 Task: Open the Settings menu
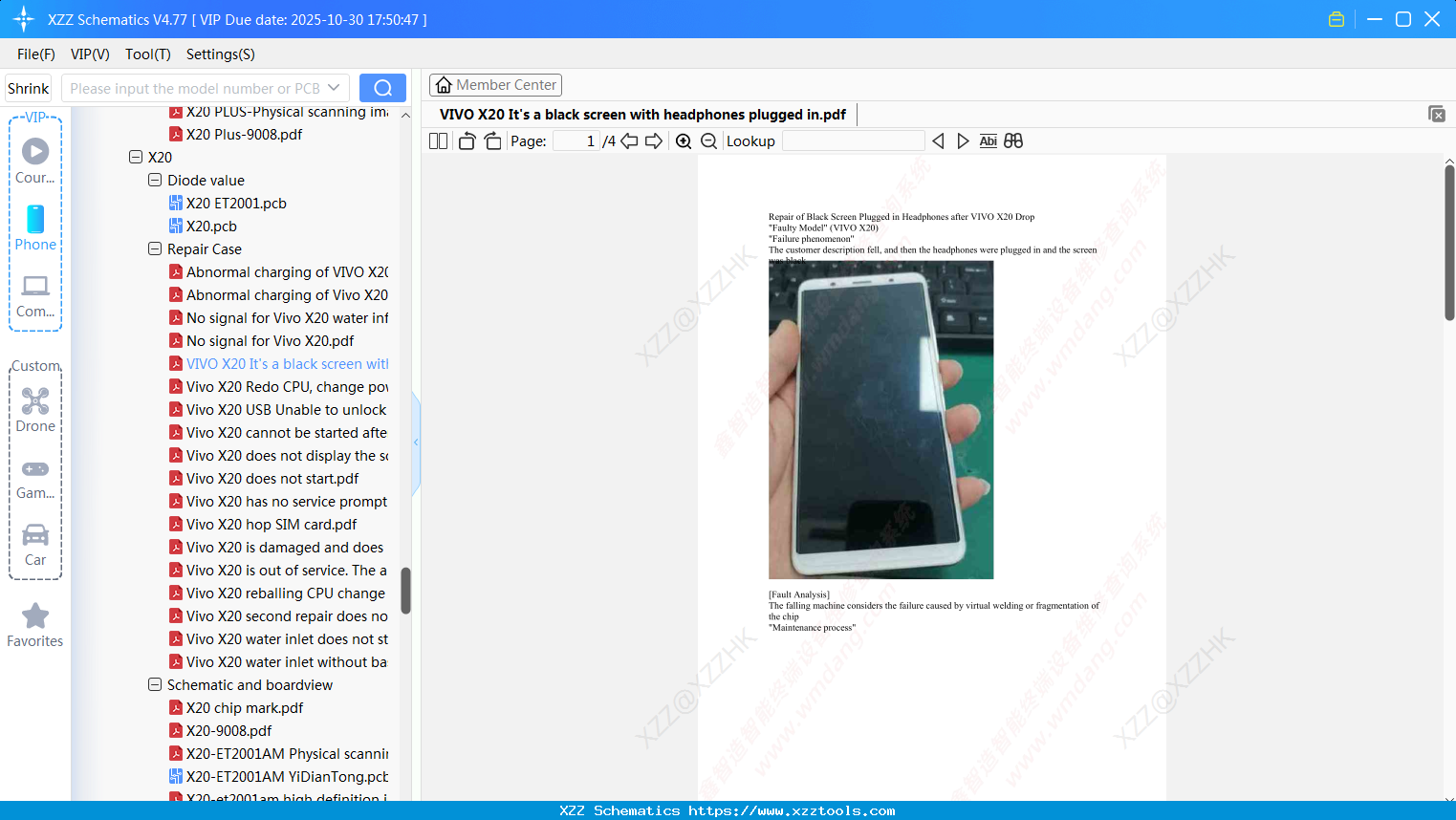(x=219, y=54)
